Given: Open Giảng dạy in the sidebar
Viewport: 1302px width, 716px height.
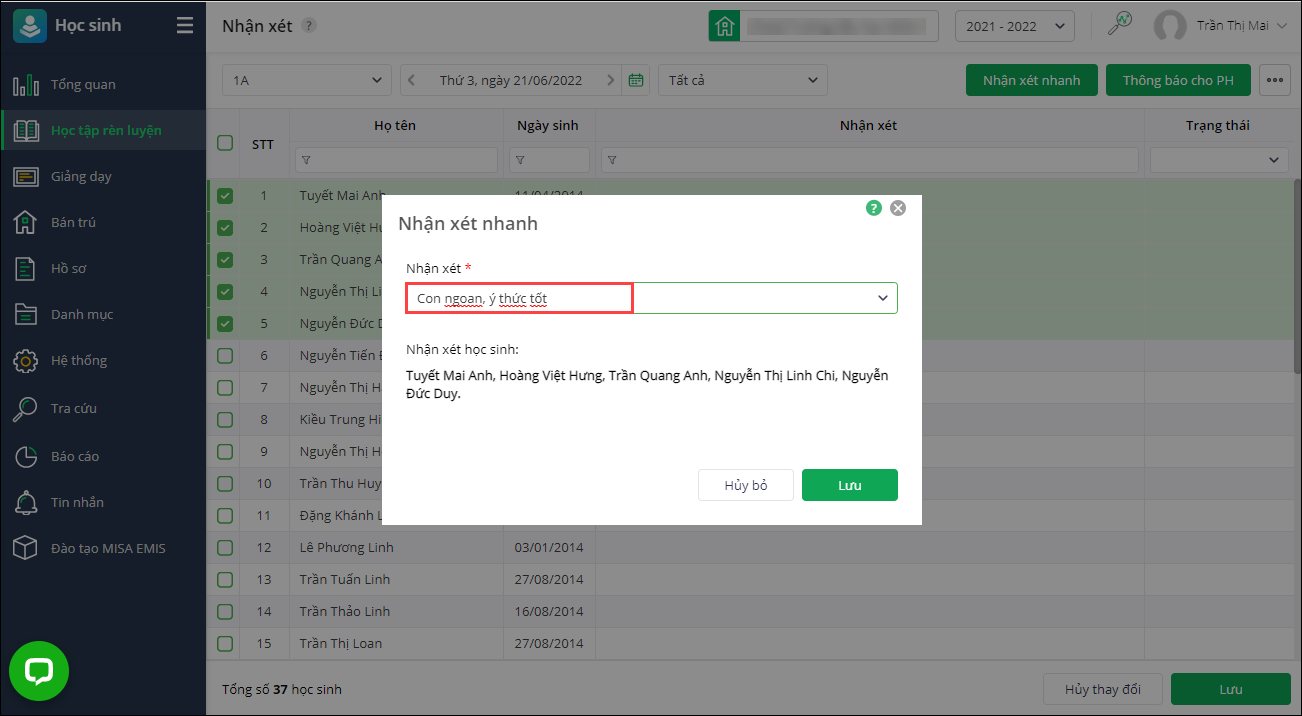Looking at the screenshot, I should tap(81, 176).
